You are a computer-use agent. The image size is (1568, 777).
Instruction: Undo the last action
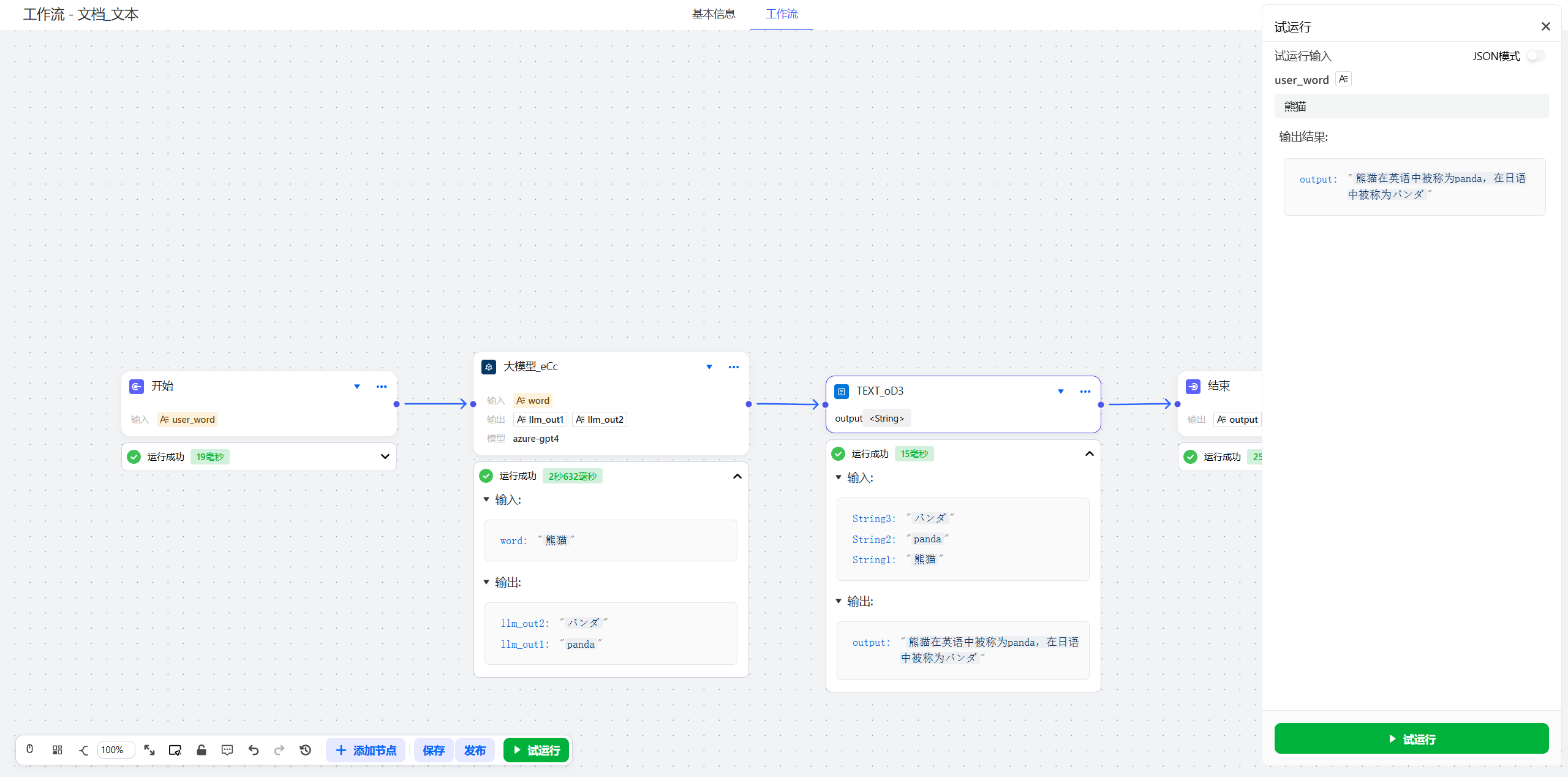tap(254, 749)
